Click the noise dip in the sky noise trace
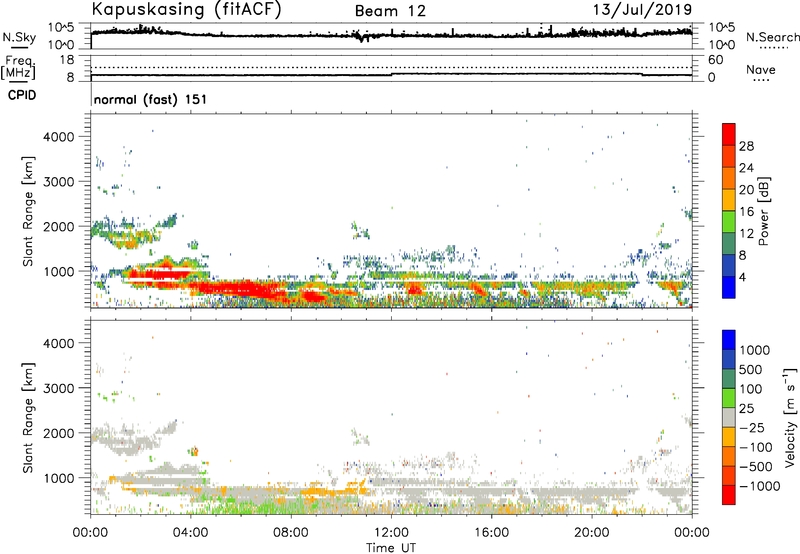Image resolution: width=800 pixels, height=554 pixels. click(x=362, y=38)
